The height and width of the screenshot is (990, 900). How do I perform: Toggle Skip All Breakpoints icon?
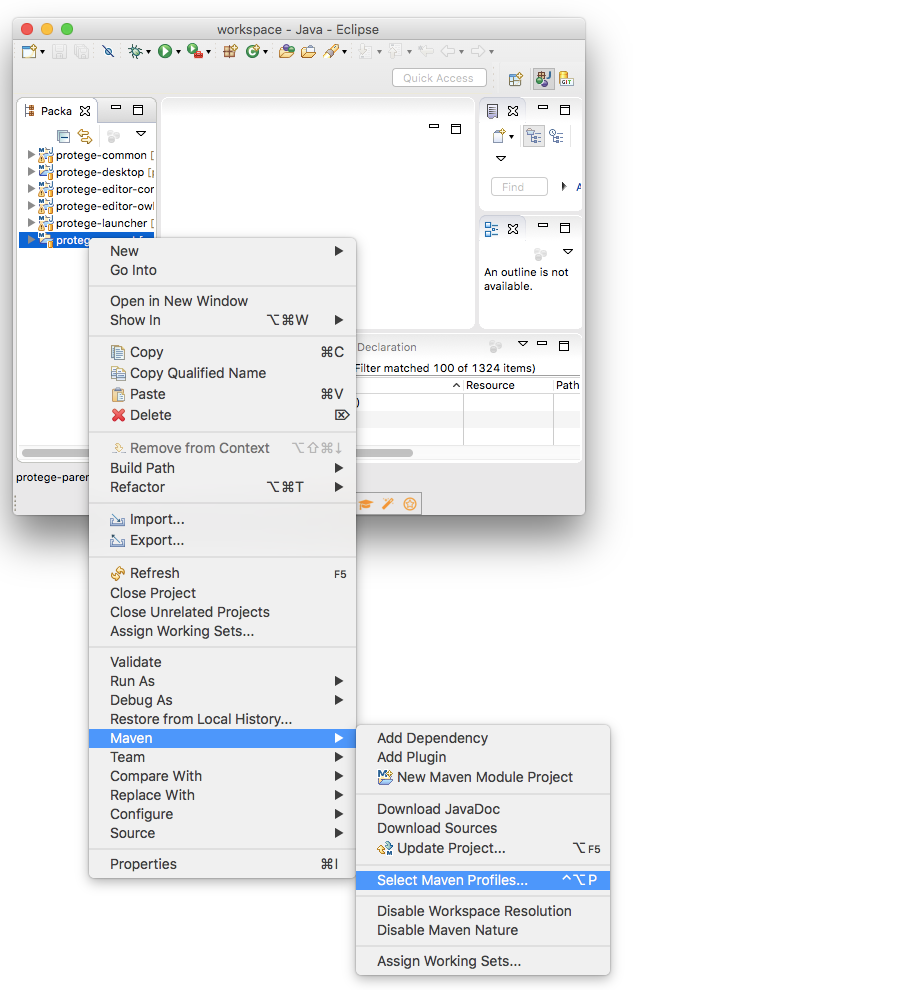[x=109, y=51]
